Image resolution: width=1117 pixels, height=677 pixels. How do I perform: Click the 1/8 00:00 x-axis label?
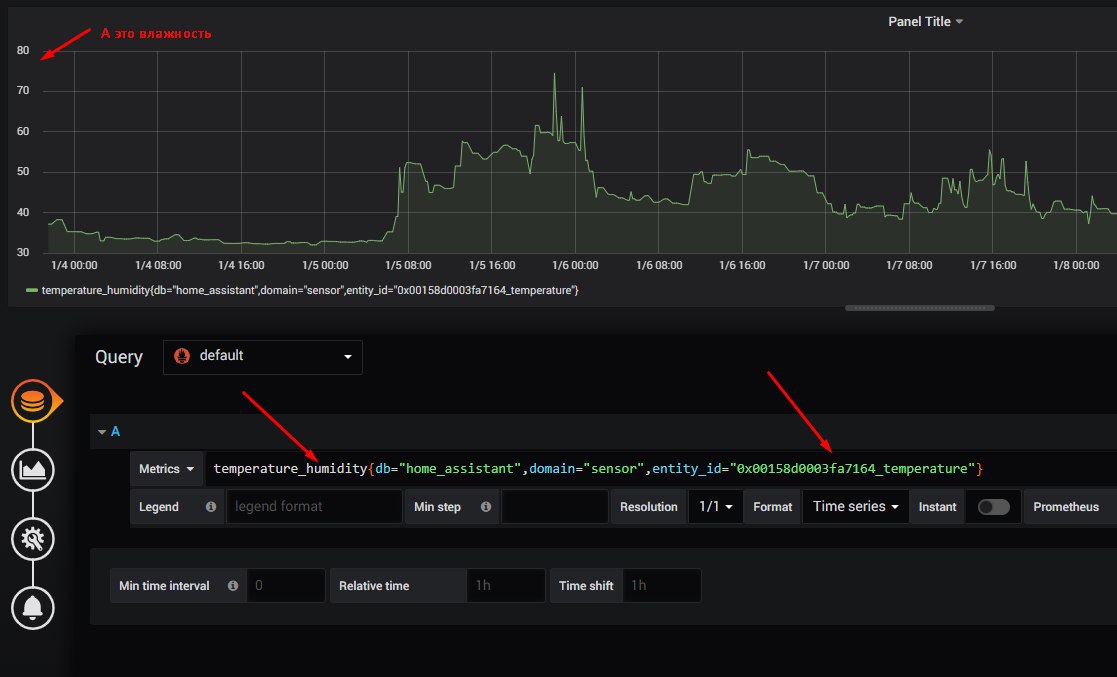(1076, 266)
